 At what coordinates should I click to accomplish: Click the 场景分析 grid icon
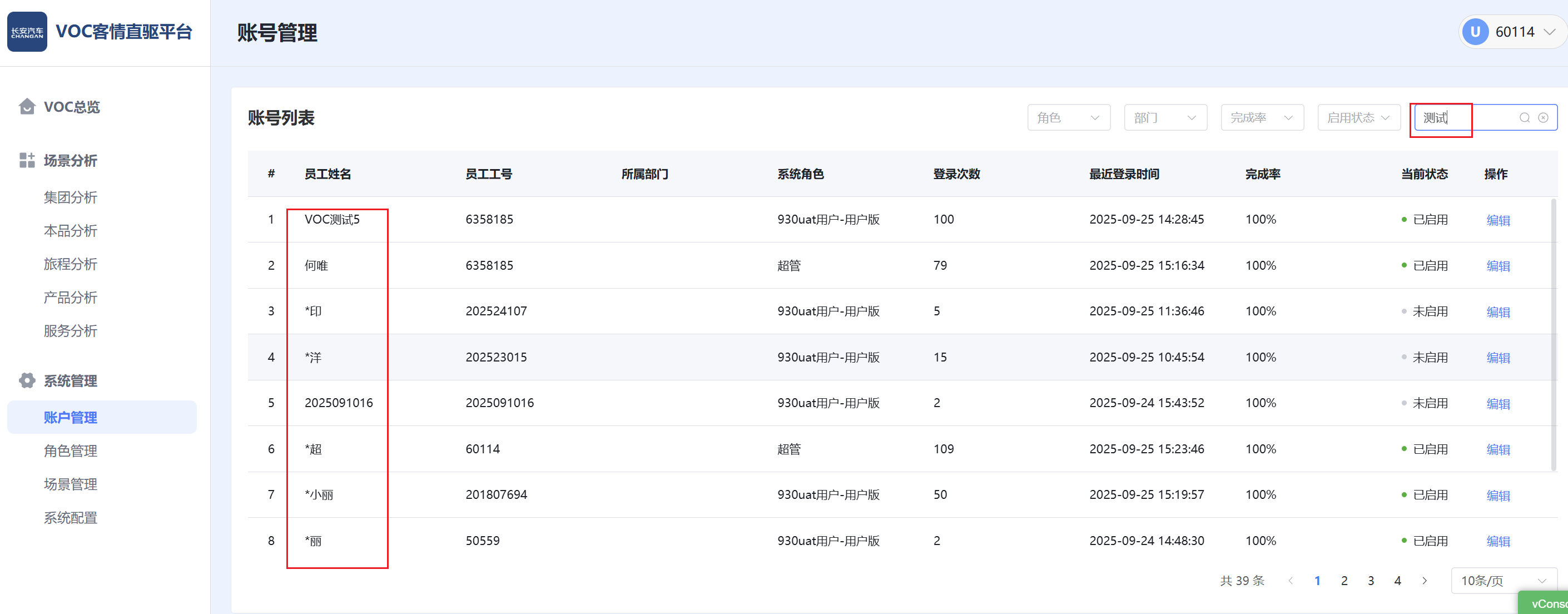point(27,160)
